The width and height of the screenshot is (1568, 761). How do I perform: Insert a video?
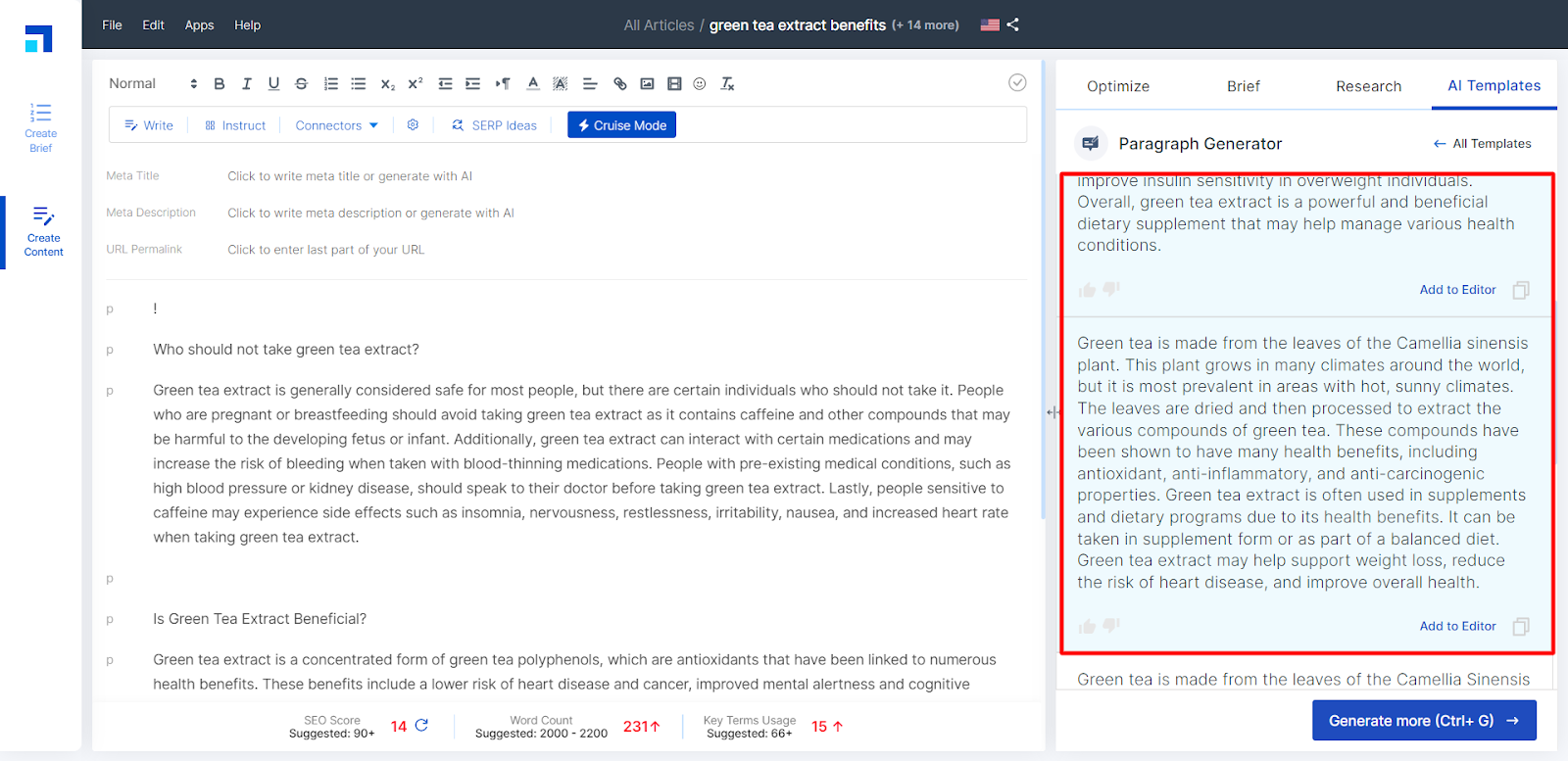[674, 84]
